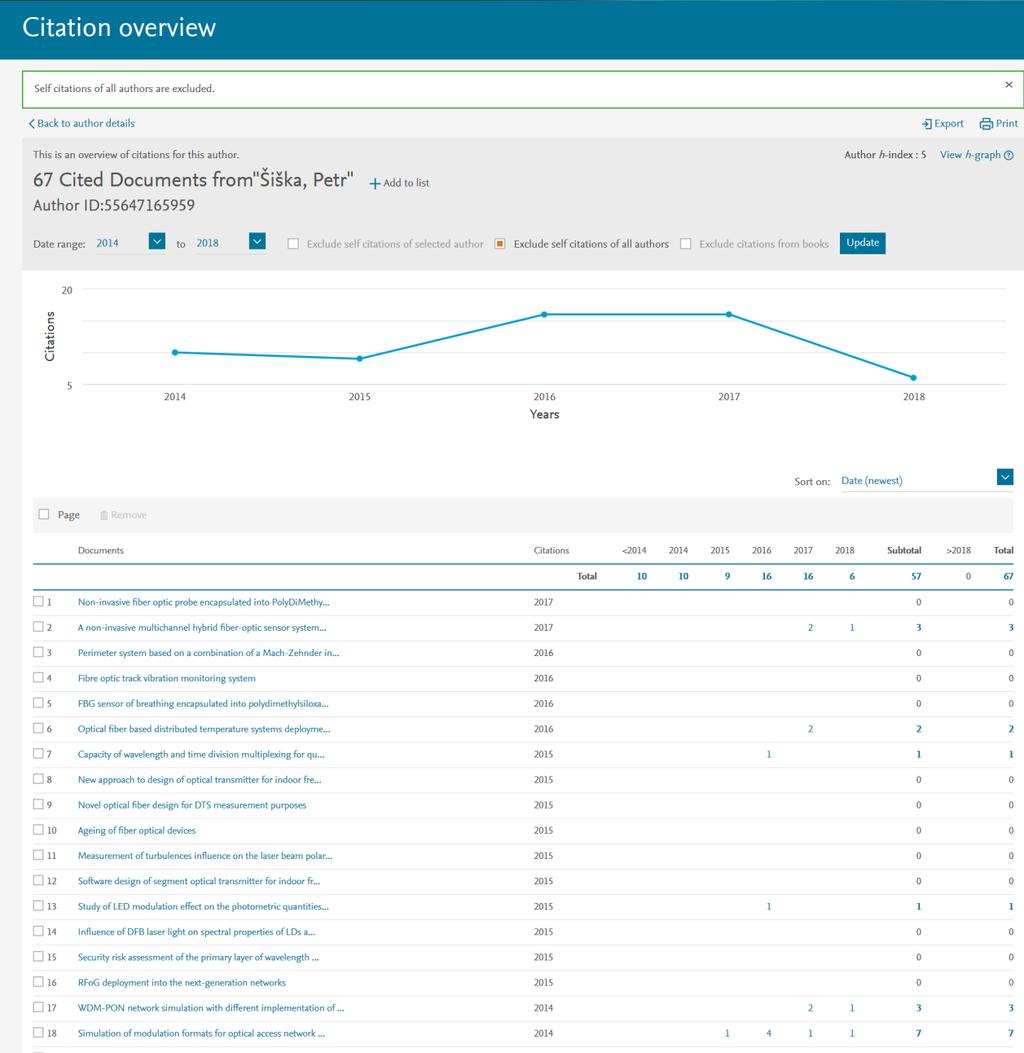
Task: Select checkbox for document row 2
Action: pos(38,627)
